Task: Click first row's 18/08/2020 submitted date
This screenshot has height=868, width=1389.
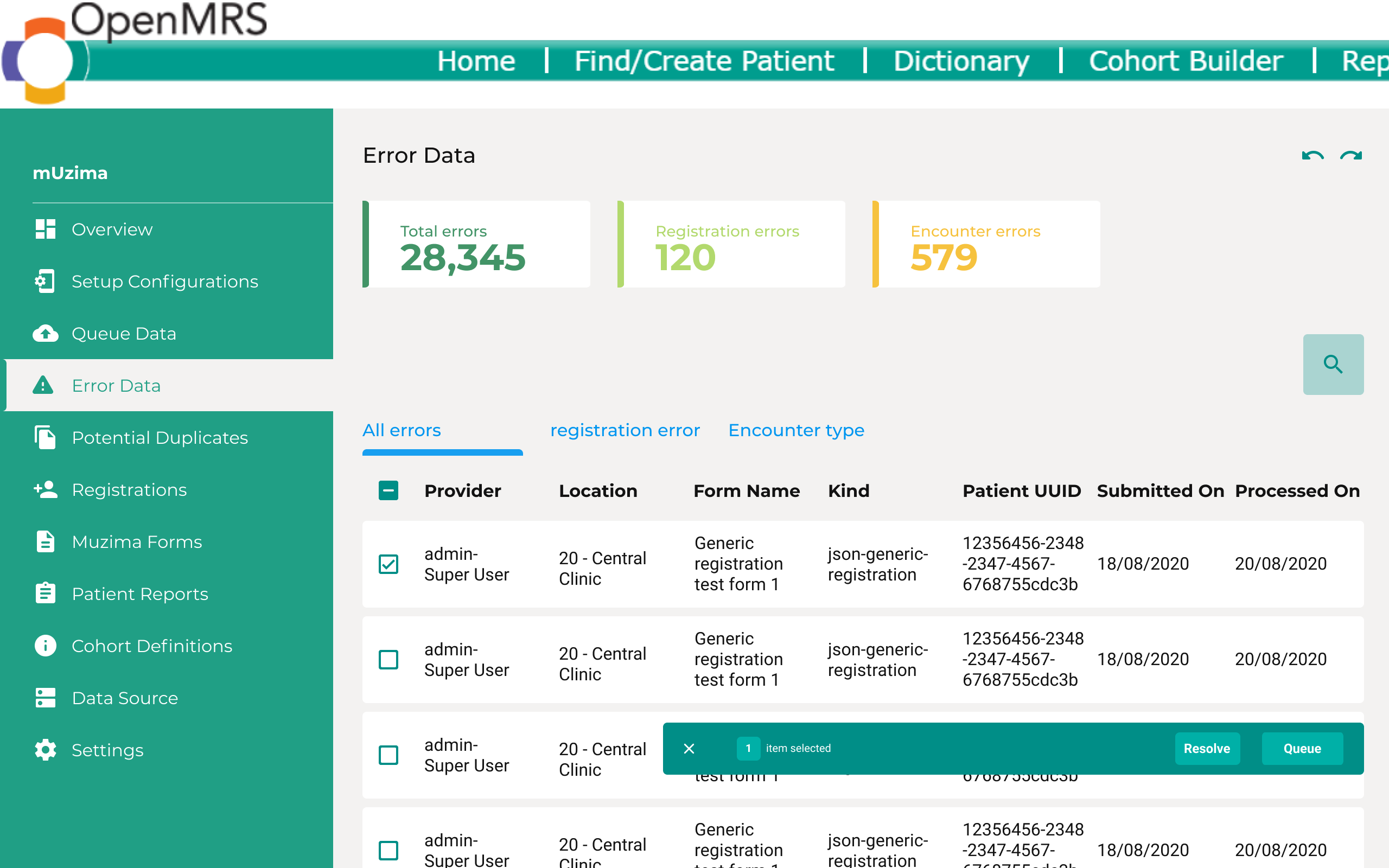Action: pyautogui.click(x=1143, y=564)
